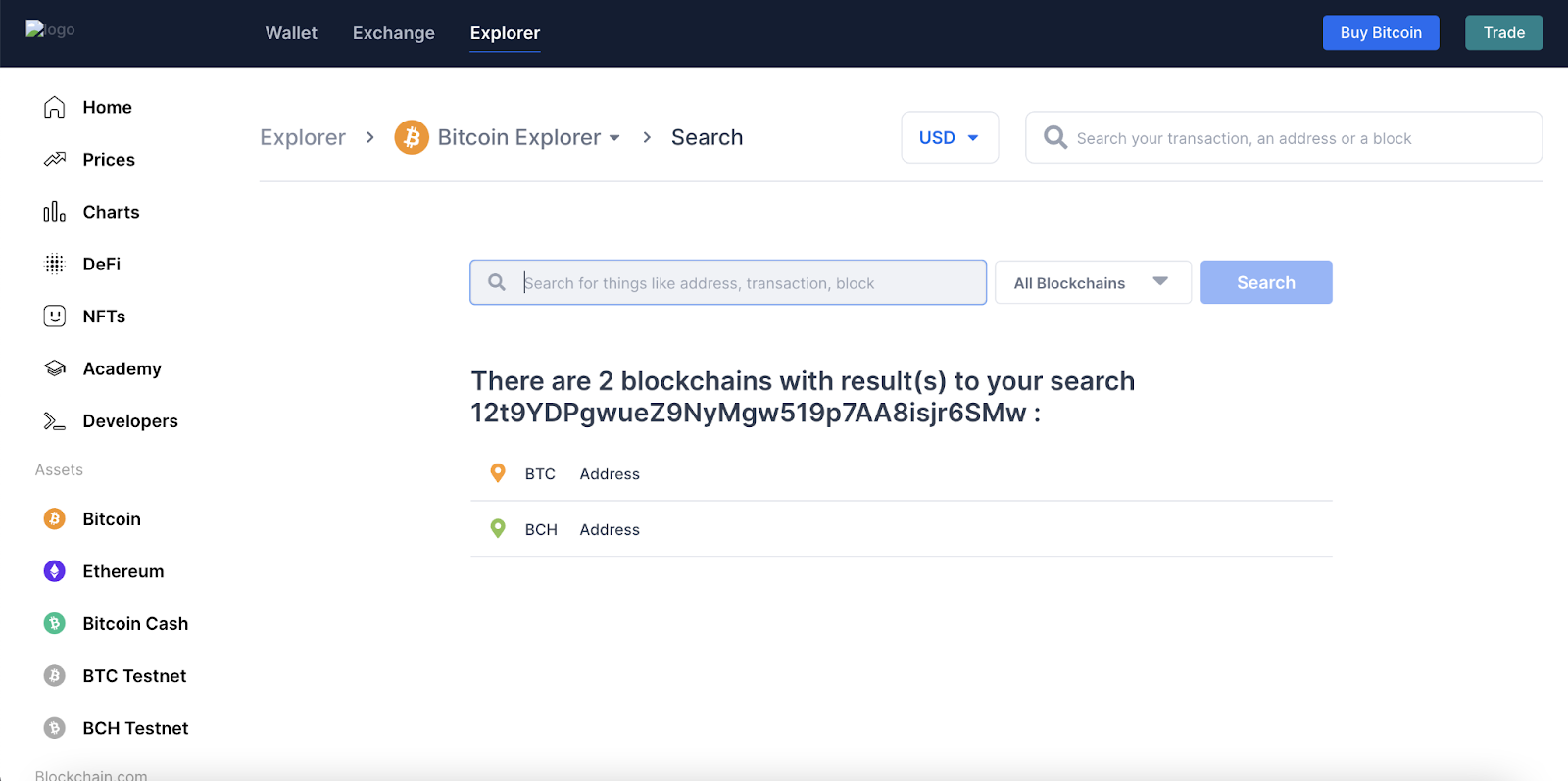Screen dimensions: 1568x781
Task: Focus the top transaction search field
Action: 1284,137
